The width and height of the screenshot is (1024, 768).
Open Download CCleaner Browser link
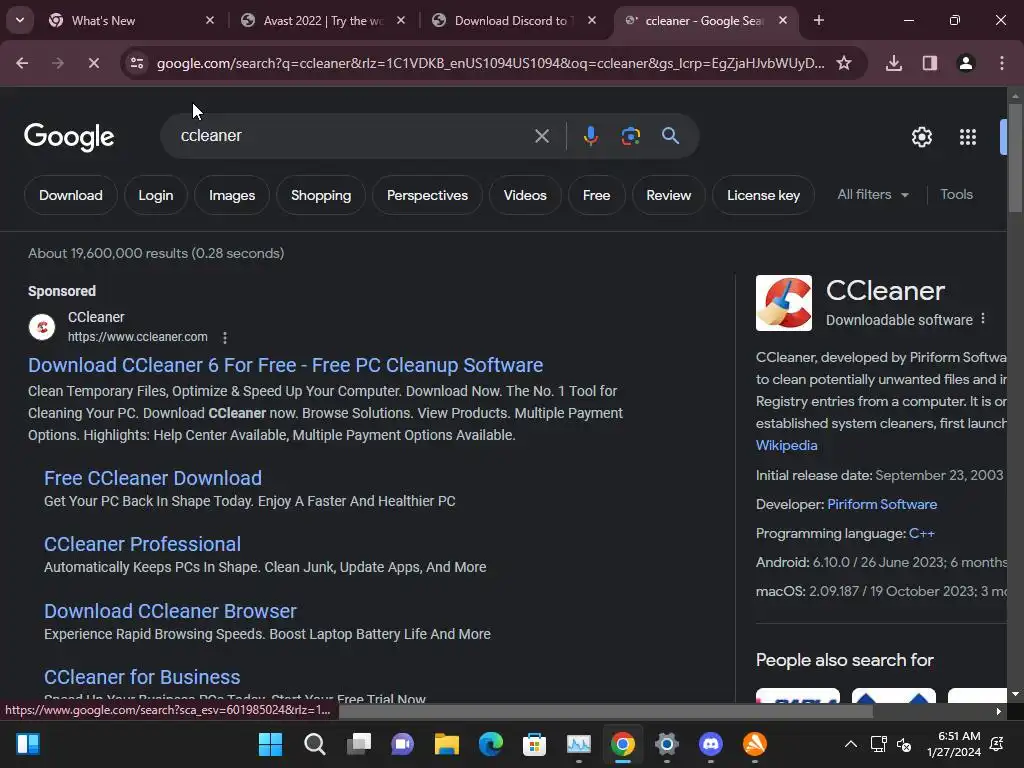pos(170,611)
